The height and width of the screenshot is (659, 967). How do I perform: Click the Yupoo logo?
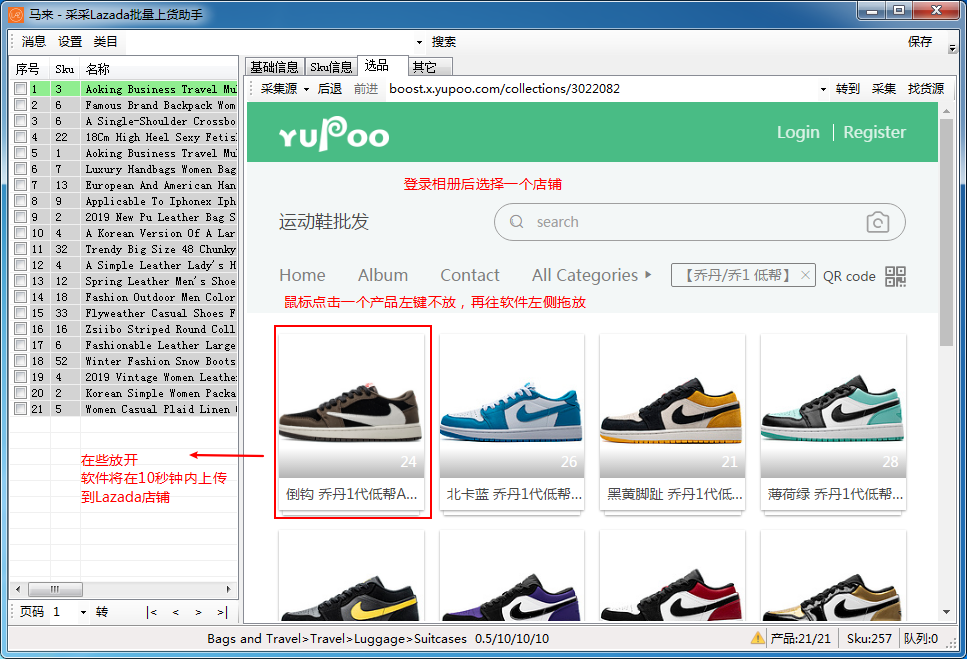tap(334, 134)
